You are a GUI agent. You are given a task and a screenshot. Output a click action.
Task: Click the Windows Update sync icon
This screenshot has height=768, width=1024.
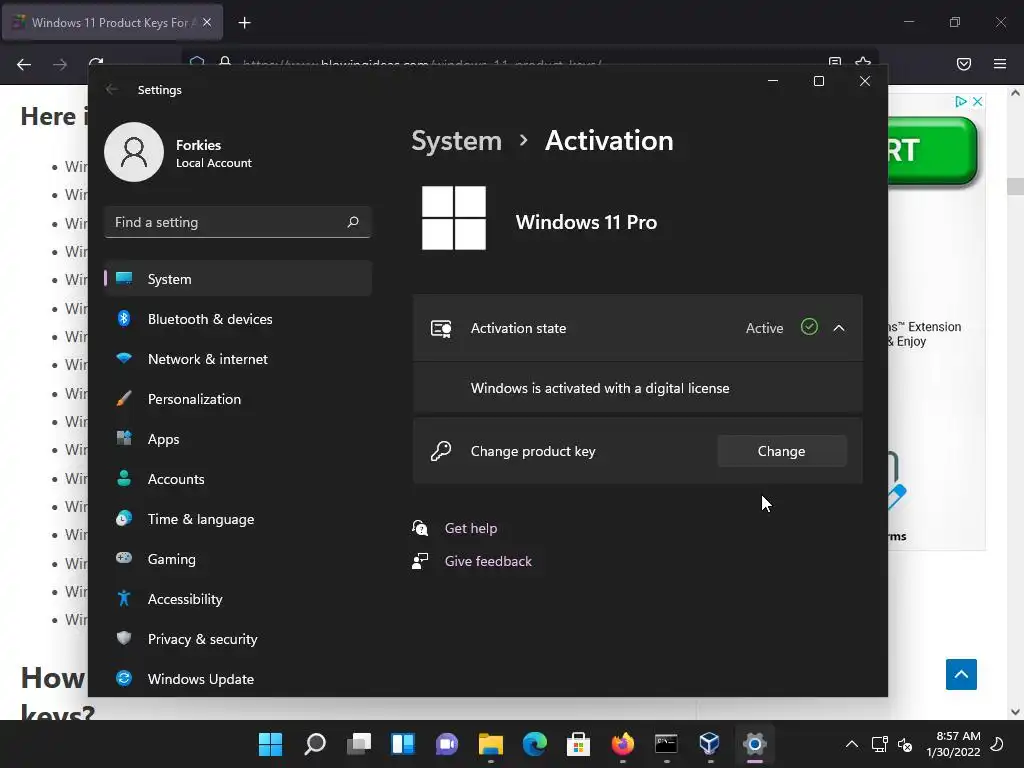[123, 678]
